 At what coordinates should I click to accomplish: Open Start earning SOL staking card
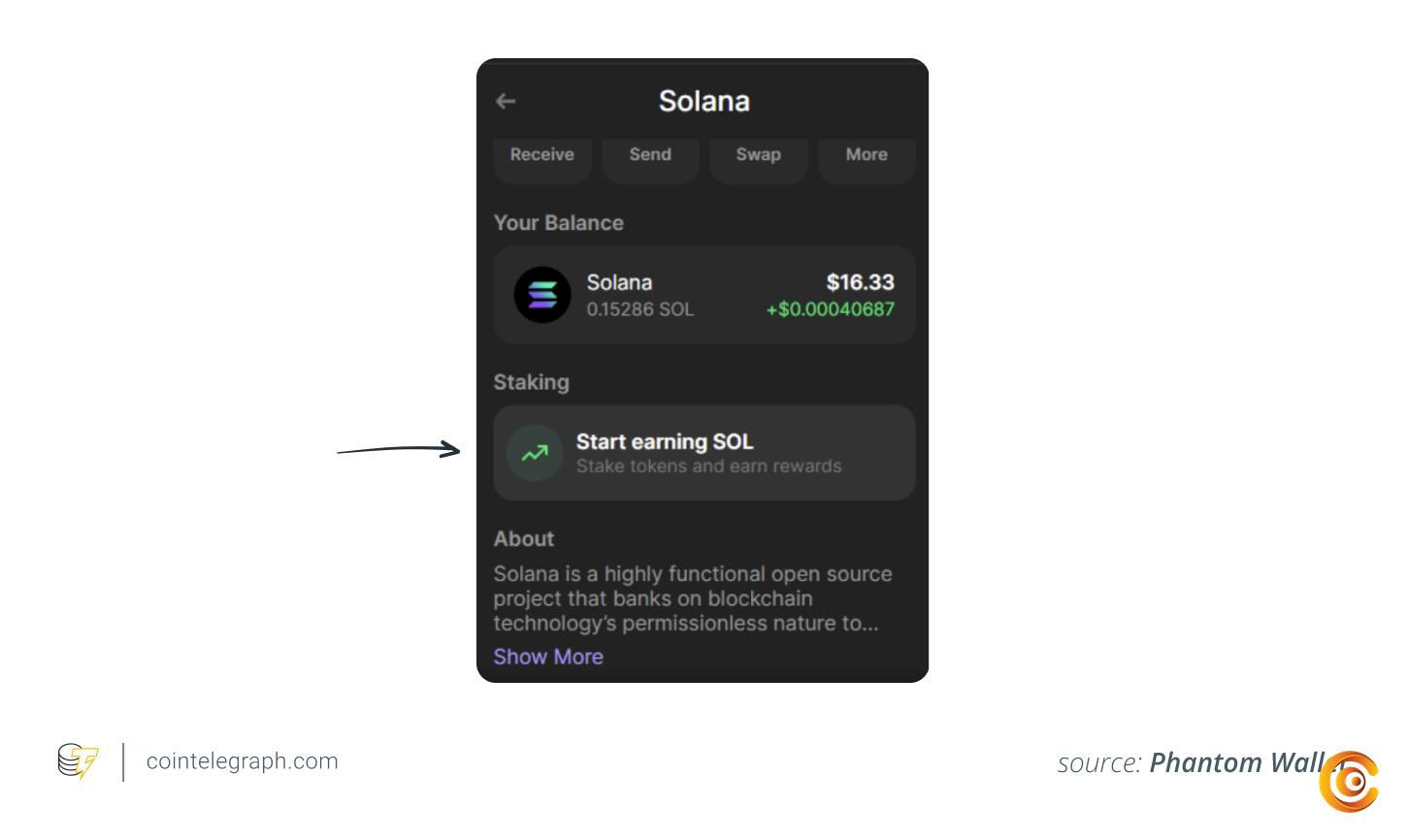[704, 453]
